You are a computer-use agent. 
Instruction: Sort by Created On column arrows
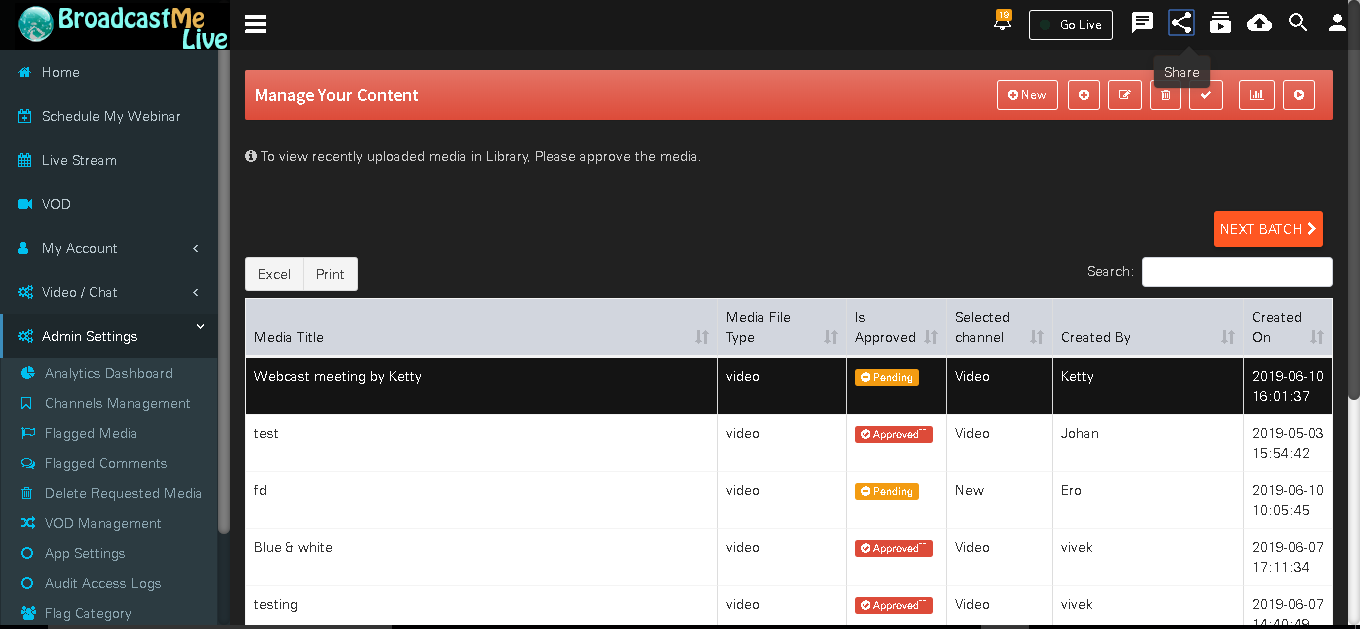1316,337
